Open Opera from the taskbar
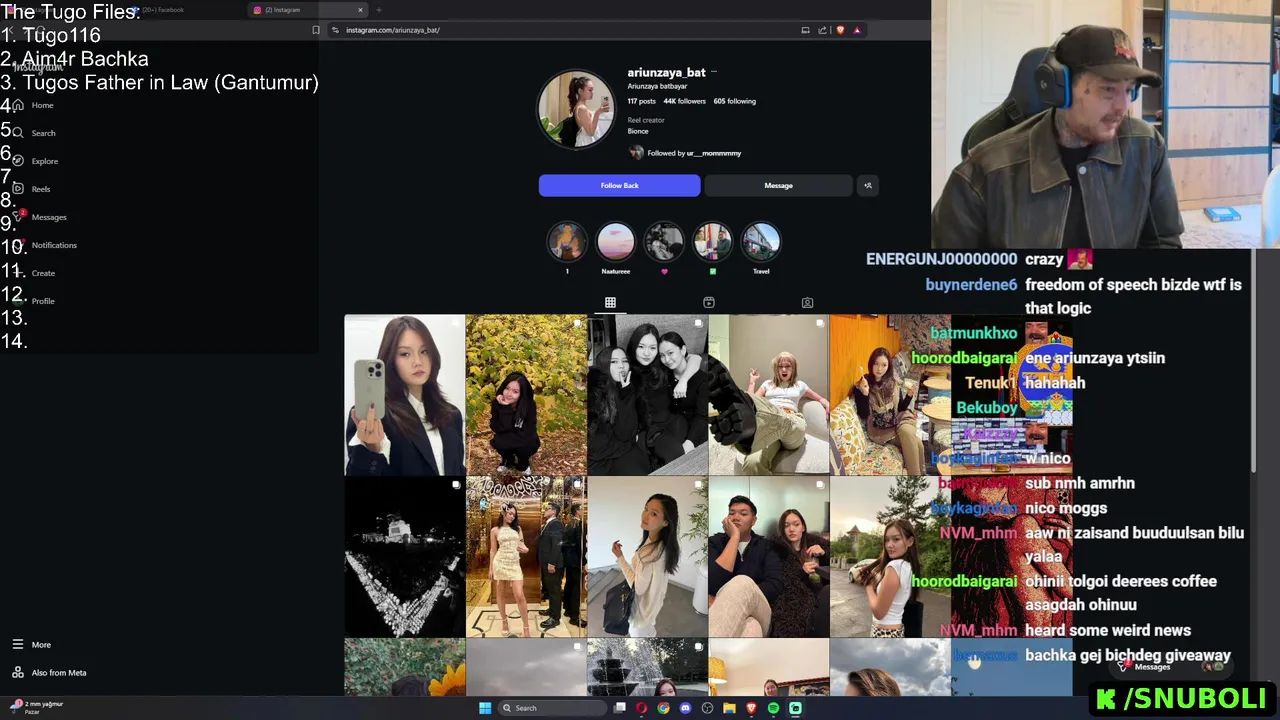 [x=642, y=708]
